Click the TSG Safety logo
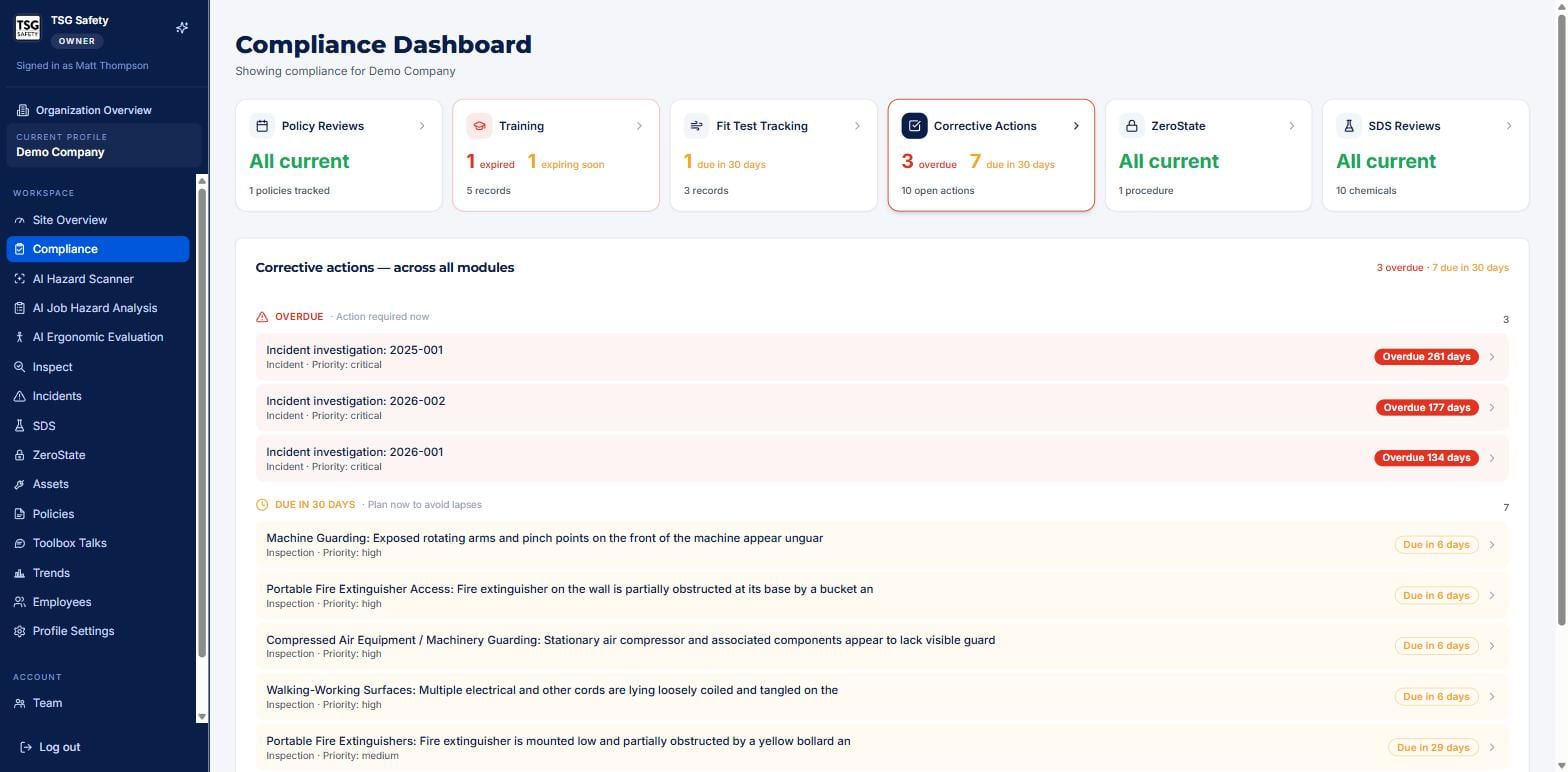The height and width of the screenshot is (772, 1568). pos(28,27)
